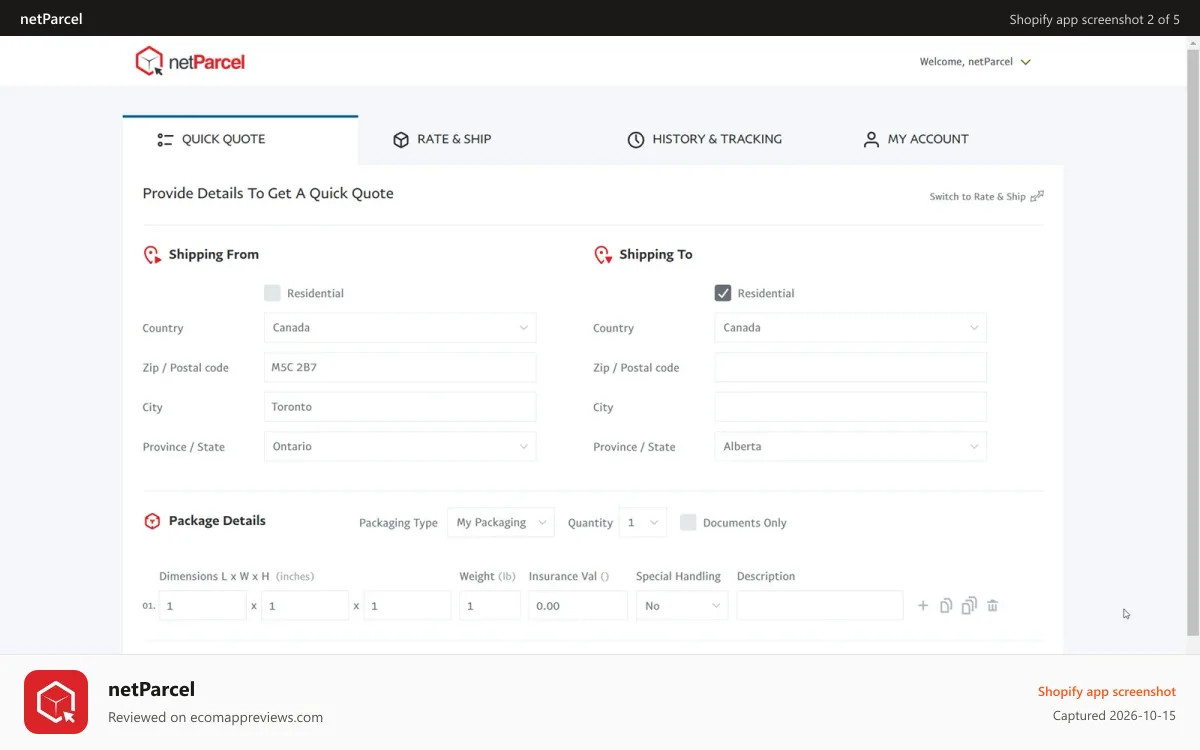Open the Packaging Type dropdown
Screen dimensions: 1200x750
[500, 522]
